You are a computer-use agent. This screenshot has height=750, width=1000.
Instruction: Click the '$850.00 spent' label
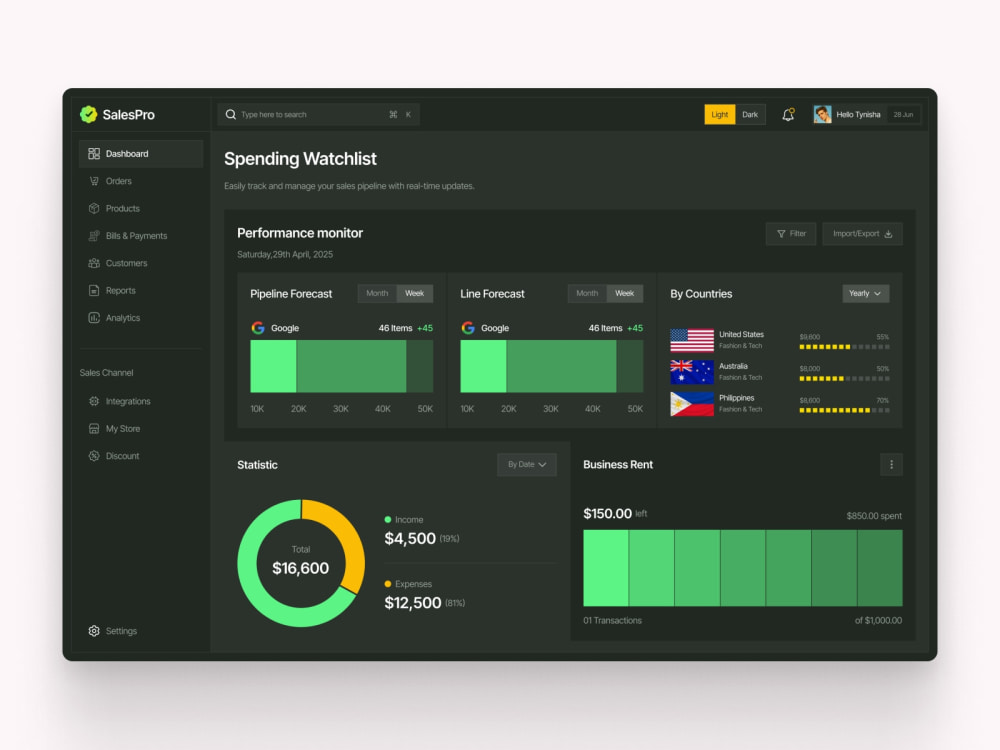coord(874,516)
